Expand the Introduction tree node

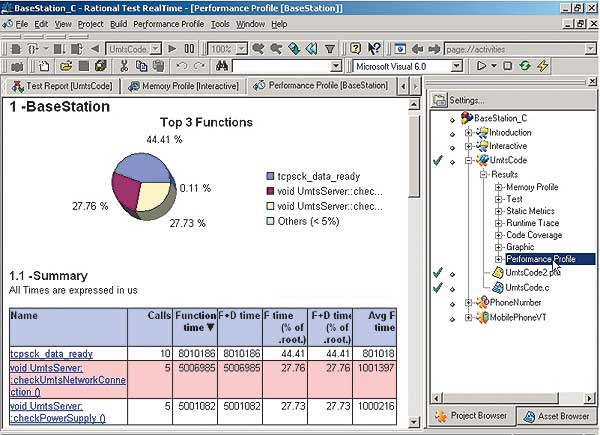(468, 133)
